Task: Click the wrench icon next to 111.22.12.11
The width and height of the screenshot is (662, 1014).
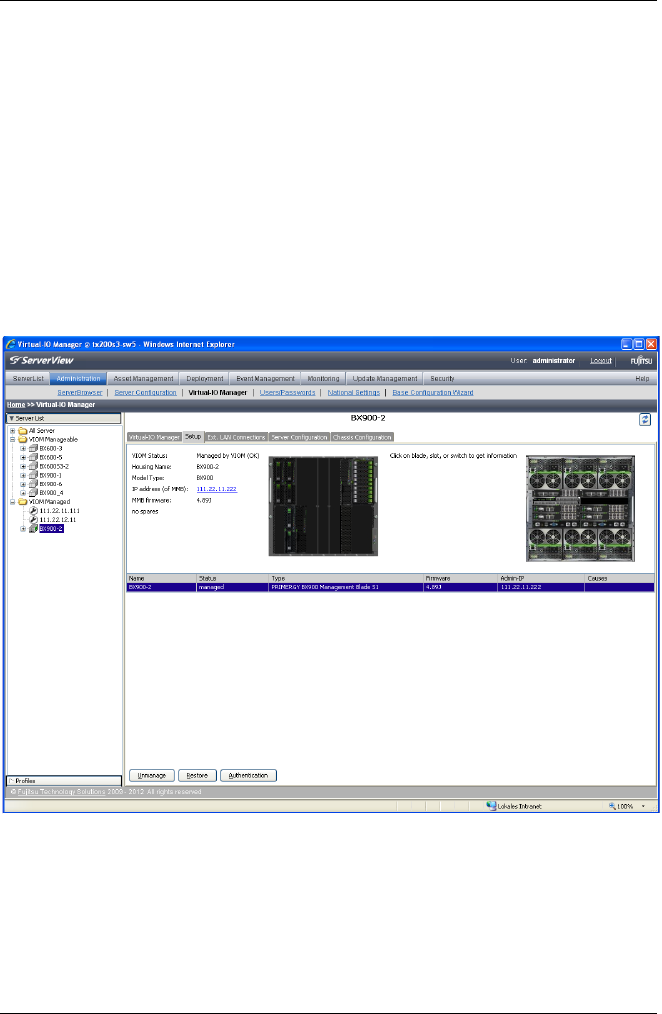Action: pyautogui.click(x=34, y=519)
